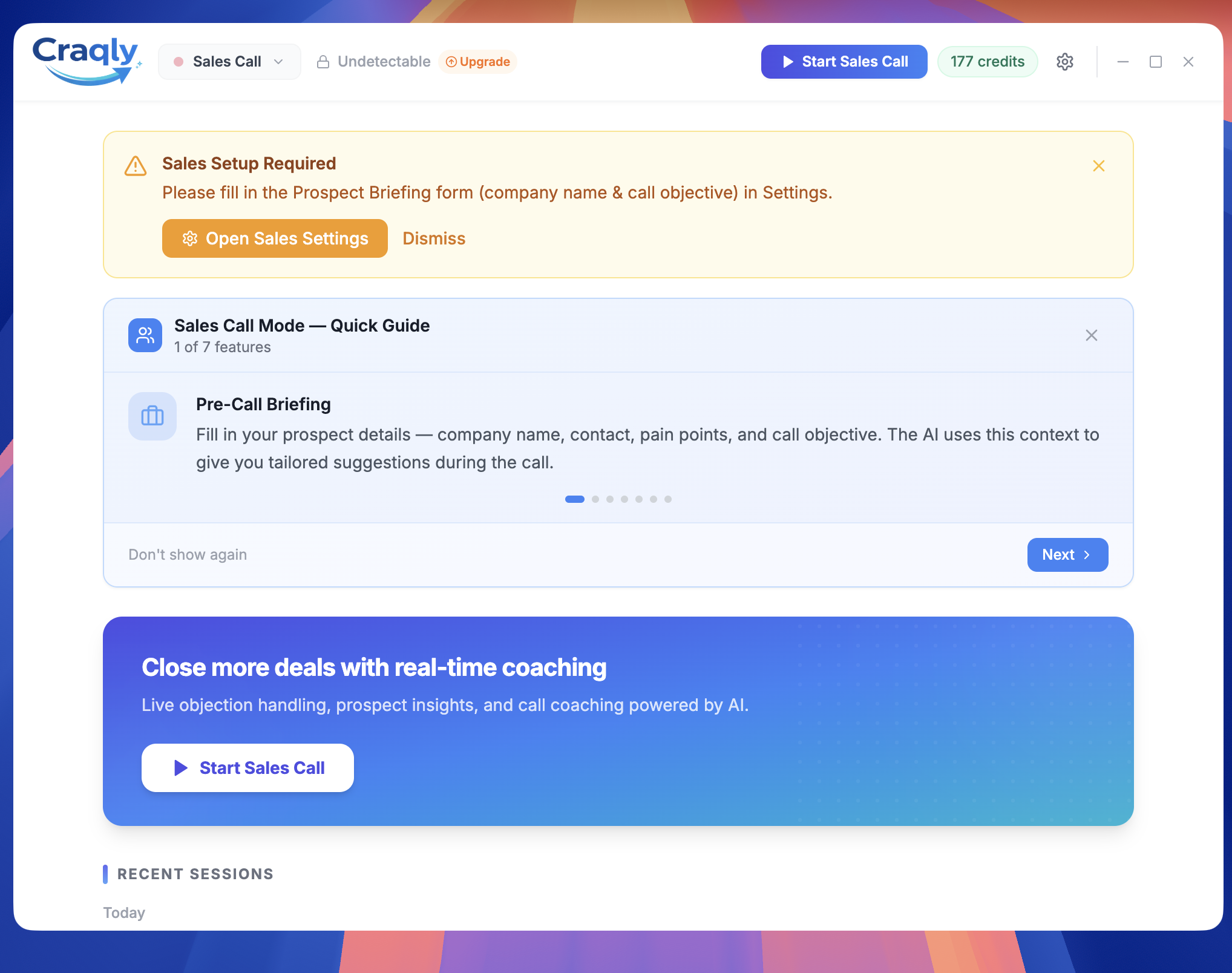
Task: View the 177 credits balance
Action: 987,62
